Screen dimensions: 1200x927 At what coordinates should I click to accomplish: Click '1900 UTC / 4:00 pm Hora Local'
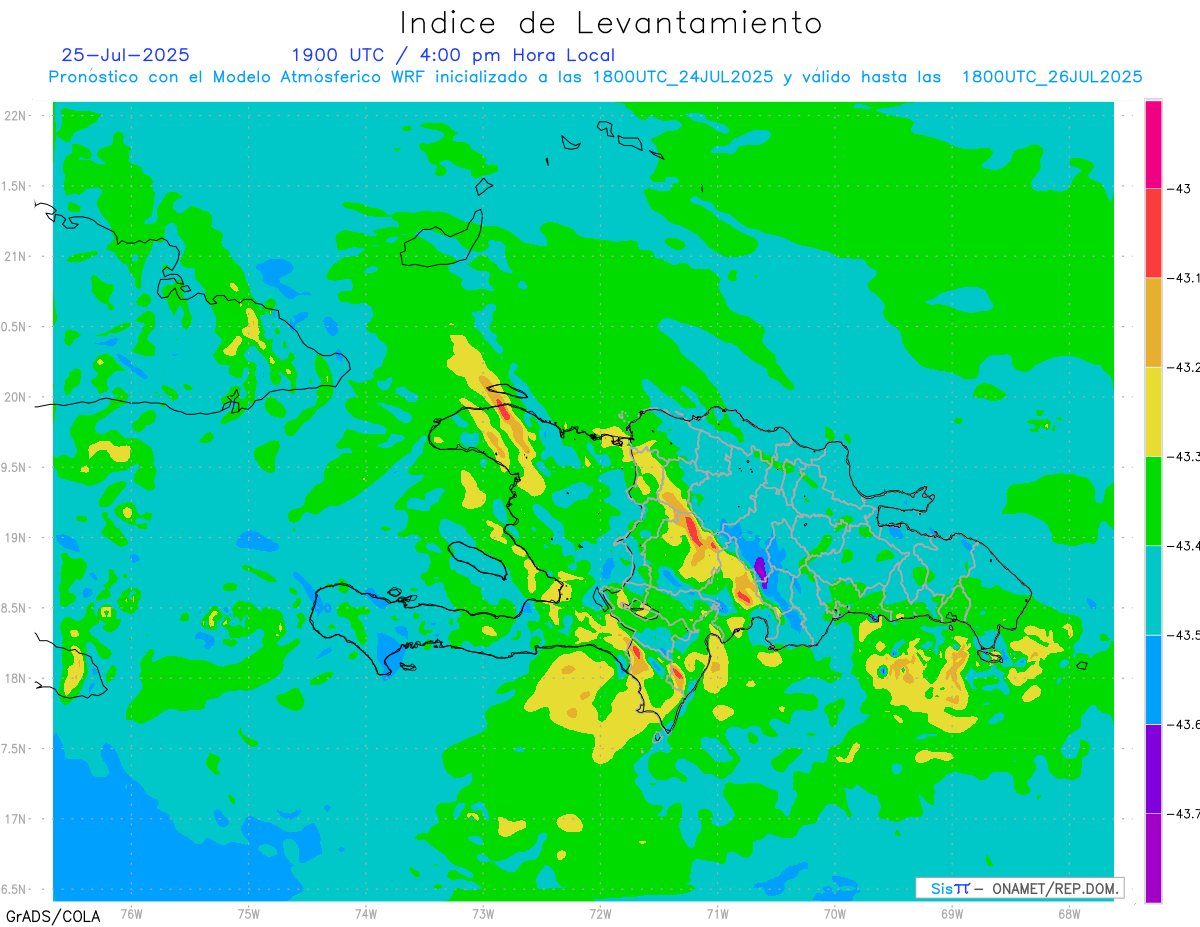click(453, 55)
